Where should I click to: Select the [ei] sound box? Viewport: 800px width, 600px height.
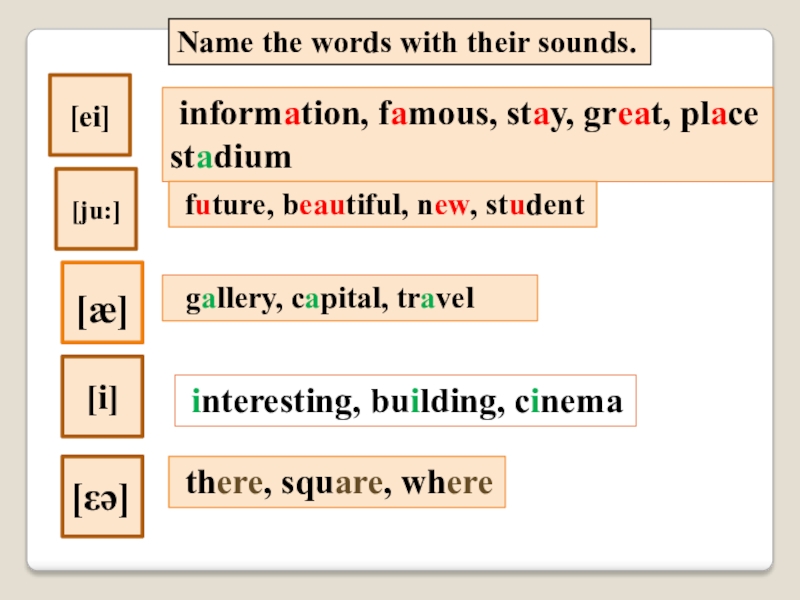click(89, 116)
